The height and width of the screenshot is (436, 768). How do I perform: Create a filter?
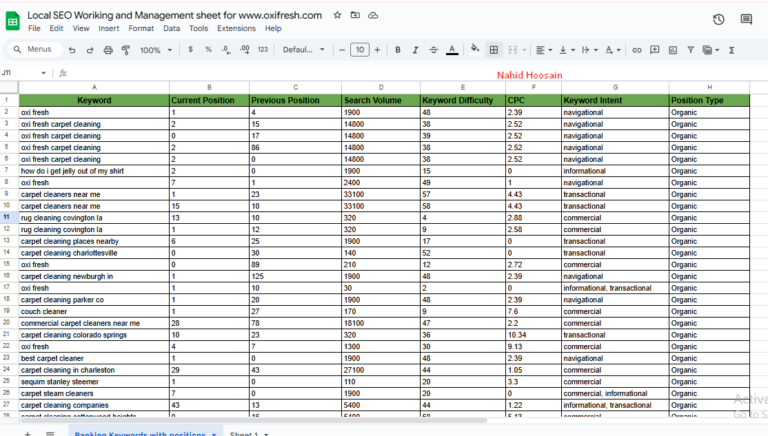pyautogui.click(x=691, y=50)
